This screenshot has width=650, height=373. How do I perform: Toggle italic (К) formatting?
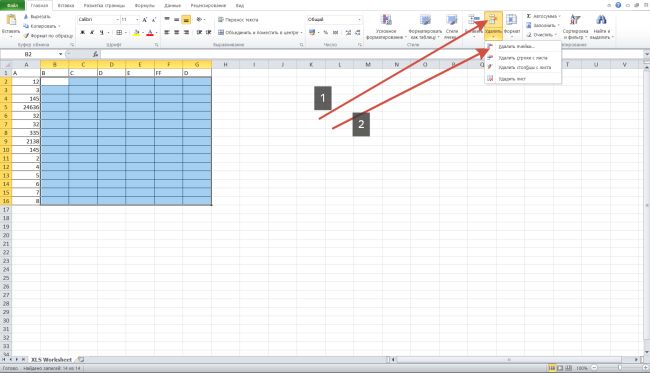[x=92, y=32]
